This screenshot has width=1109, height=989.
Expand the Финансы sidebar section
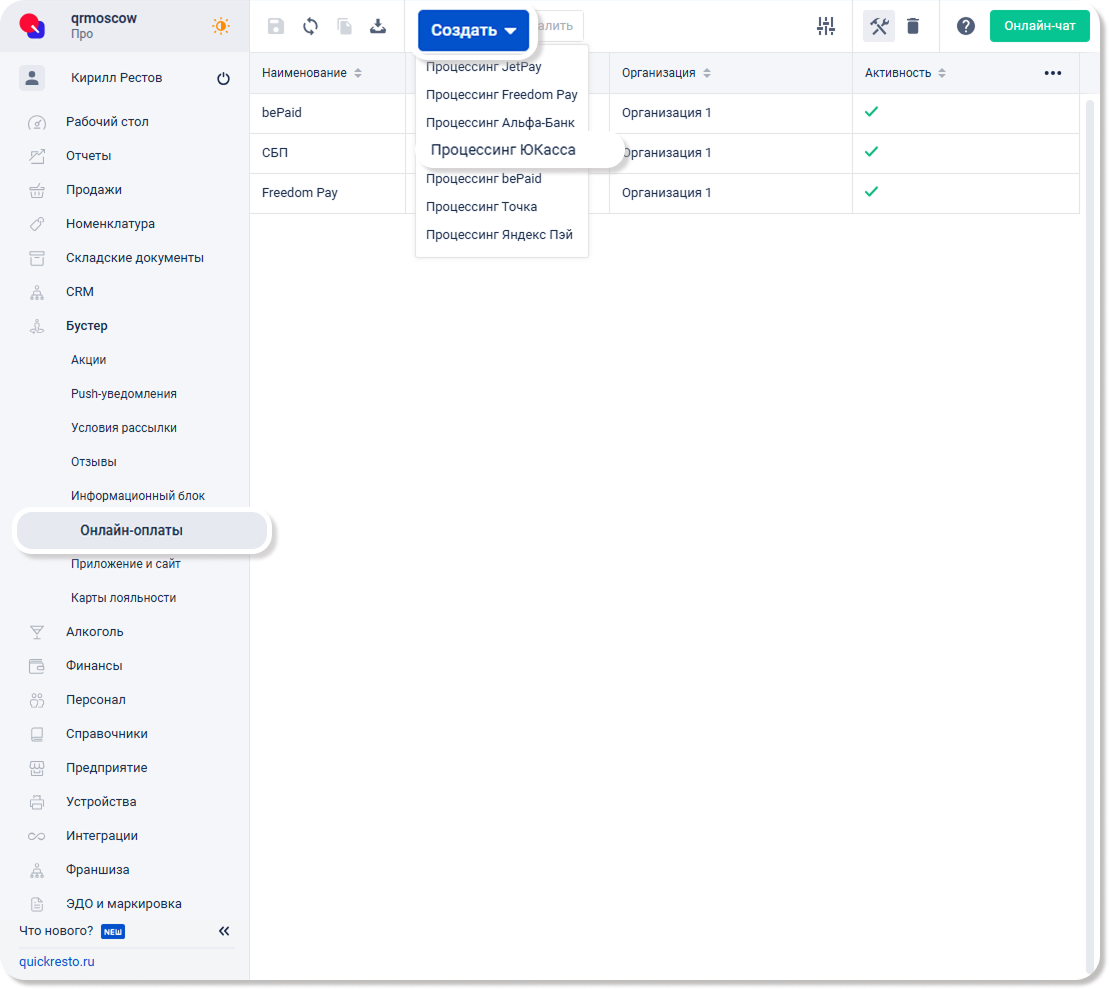pos(94,666)
